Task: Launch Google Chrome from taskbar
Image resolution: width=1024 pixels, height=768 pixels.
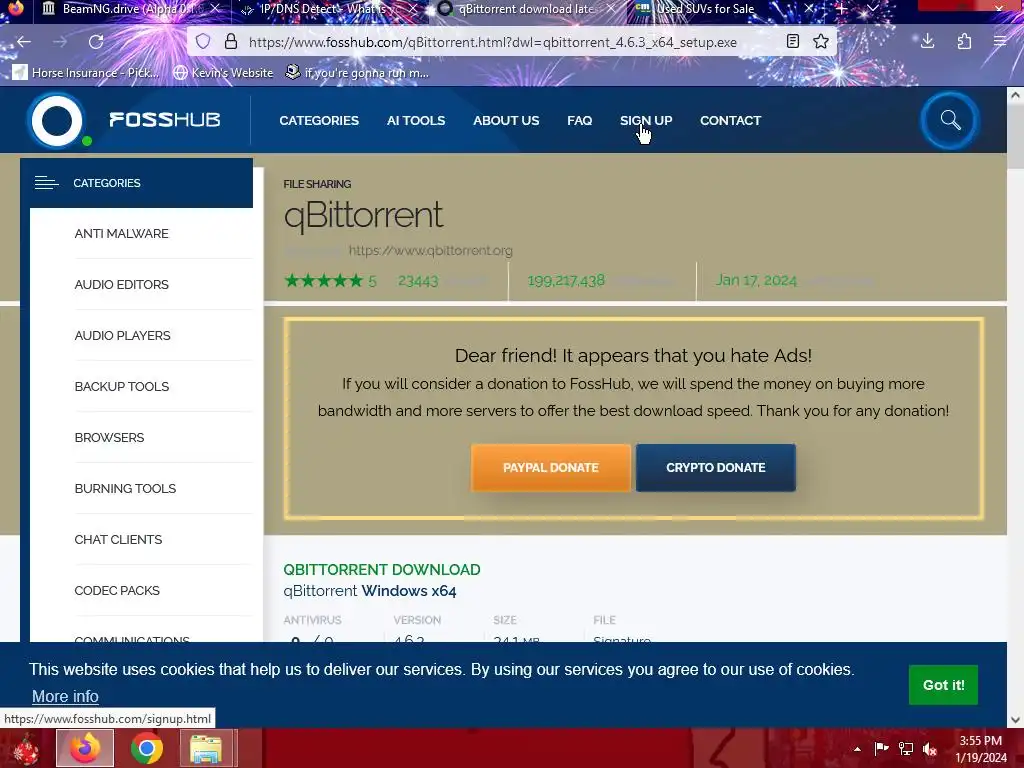Action: pyautogui.click(x=146, y=748)
